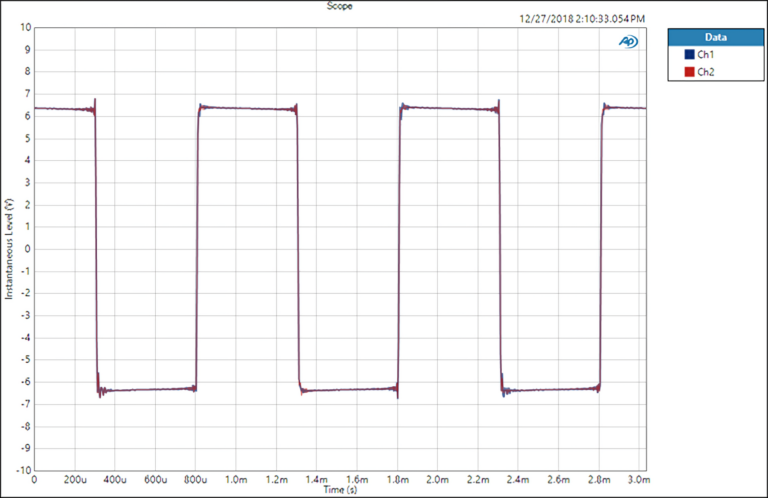Click the AP logo icon
This screenshot has height=498, width=768.
click(628, 42)
